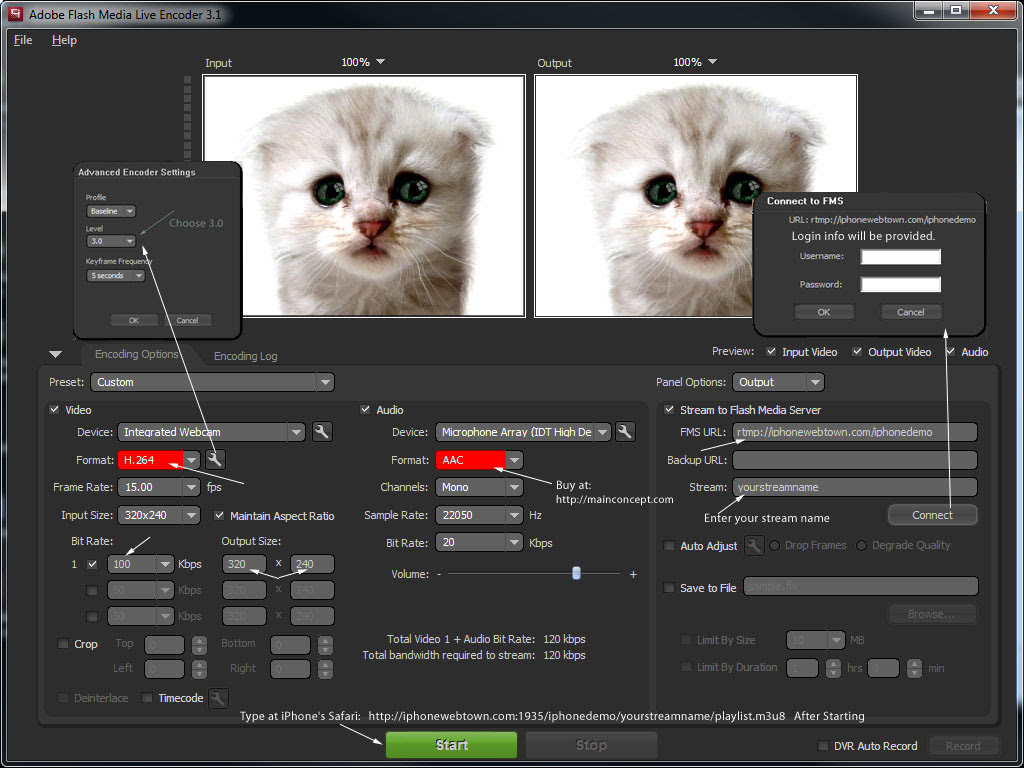Open Sample Rate 22050 dropdown
The height and width of the screenshot is (768, 1024).
tap(479, 515)
